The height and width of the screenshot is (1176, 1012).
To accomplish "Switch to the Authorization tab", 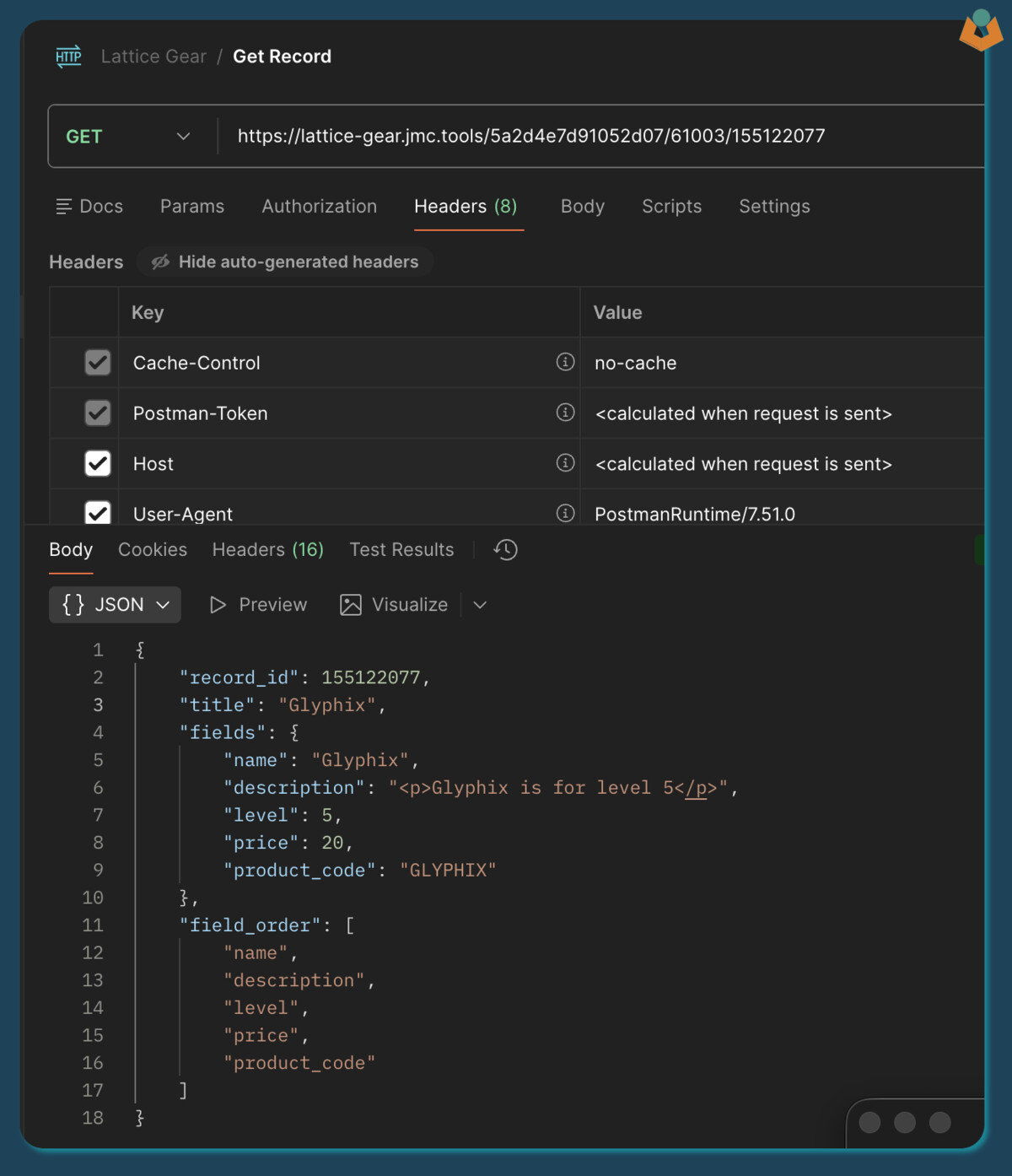I will pos(319,207).
